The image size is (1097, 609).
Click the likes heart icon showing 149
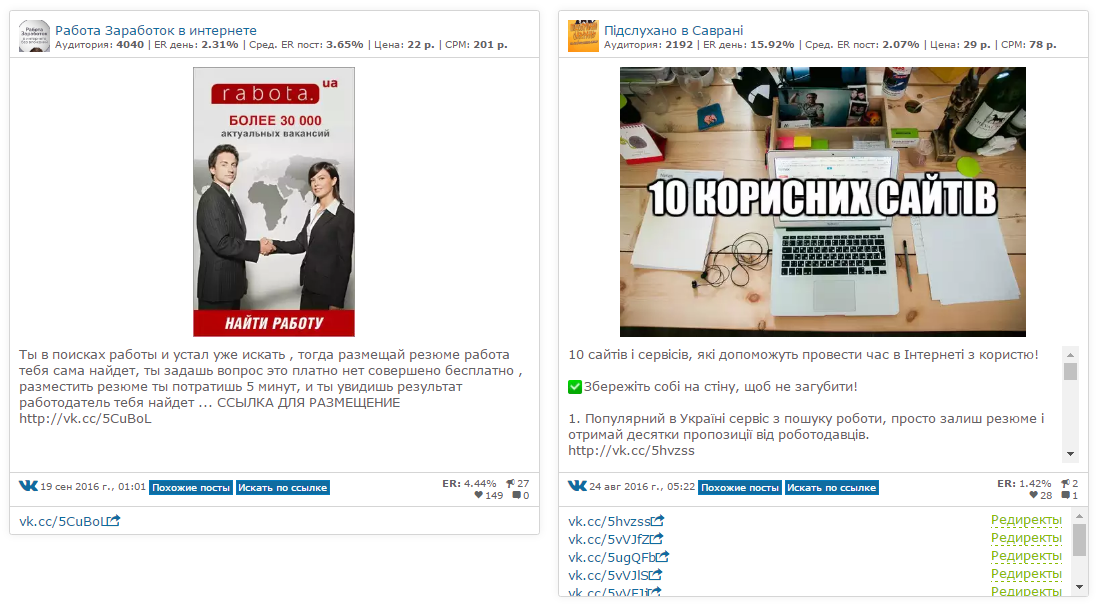(x=479, y=496)
